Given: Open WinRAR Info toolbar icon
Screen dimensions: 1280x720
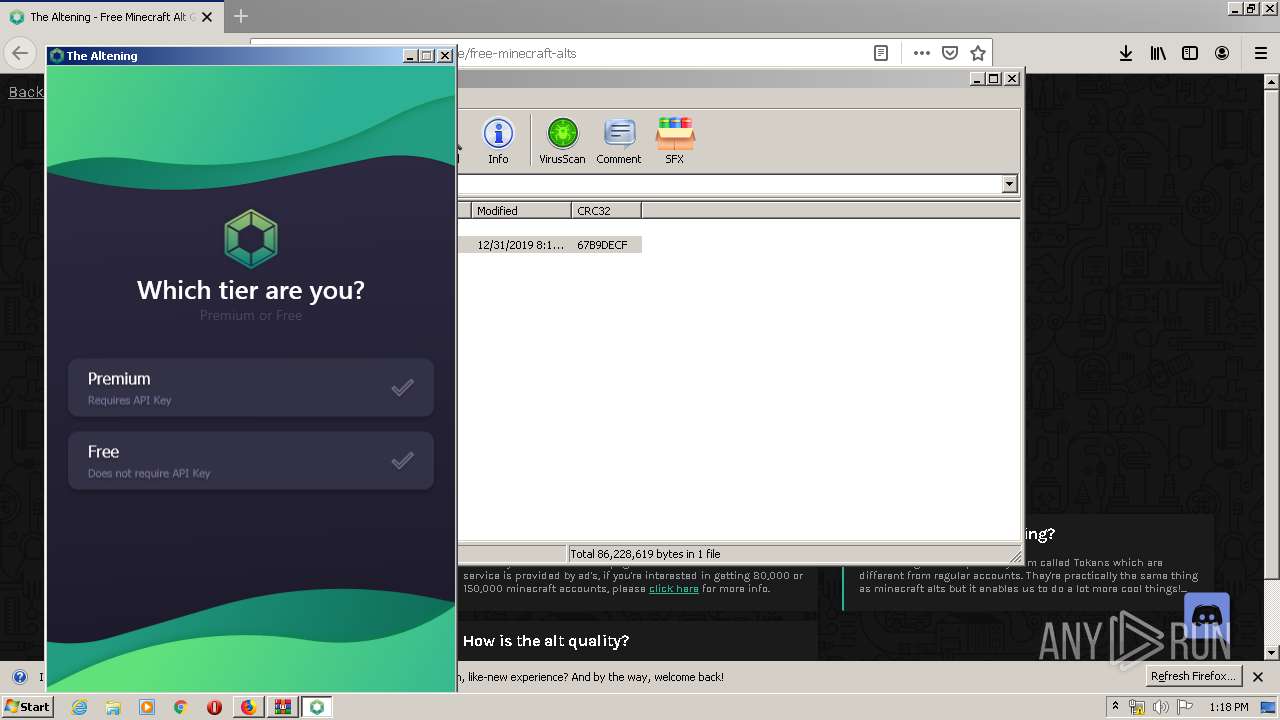Looking at the screenshot, I should [x=498, y=140].
